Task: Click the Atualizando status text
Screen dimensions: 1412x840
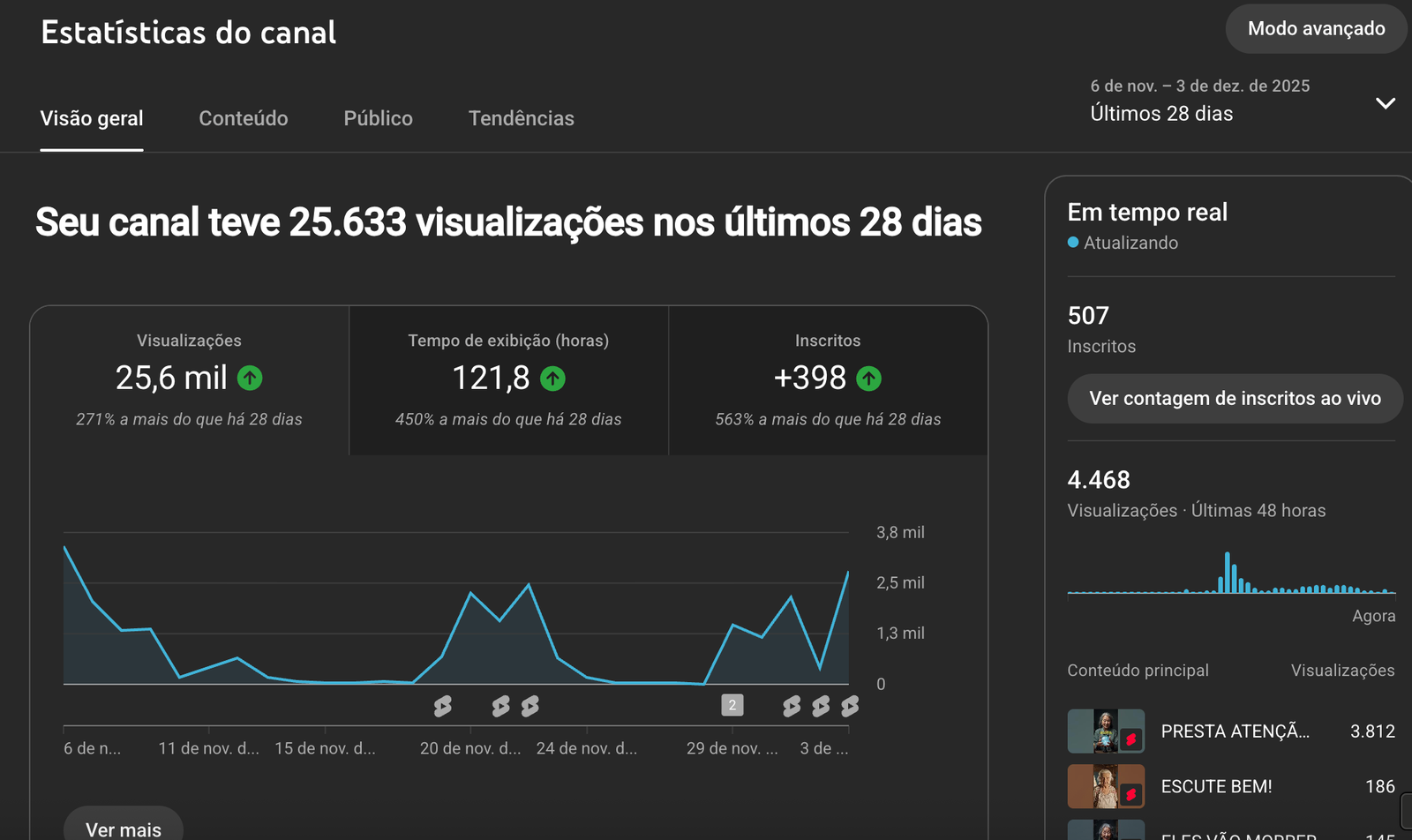Action: pyautogui.click(x=1130, y=243)
